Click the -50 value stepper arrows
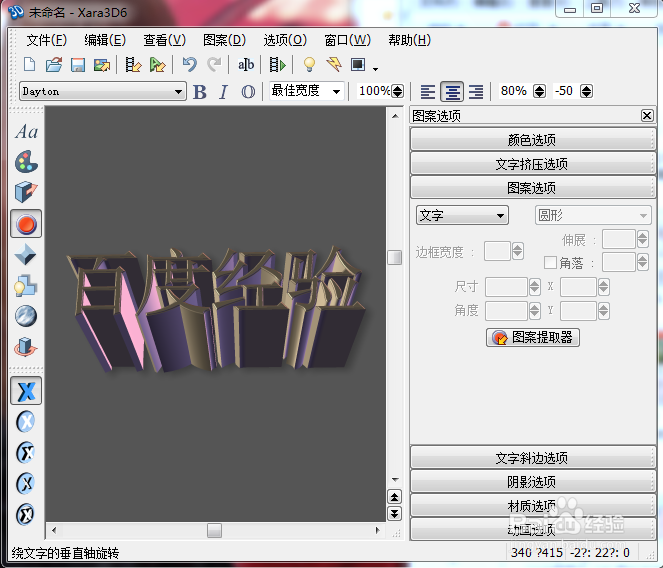The width and height of the screenshot is (663, 568). coord(586,91)
